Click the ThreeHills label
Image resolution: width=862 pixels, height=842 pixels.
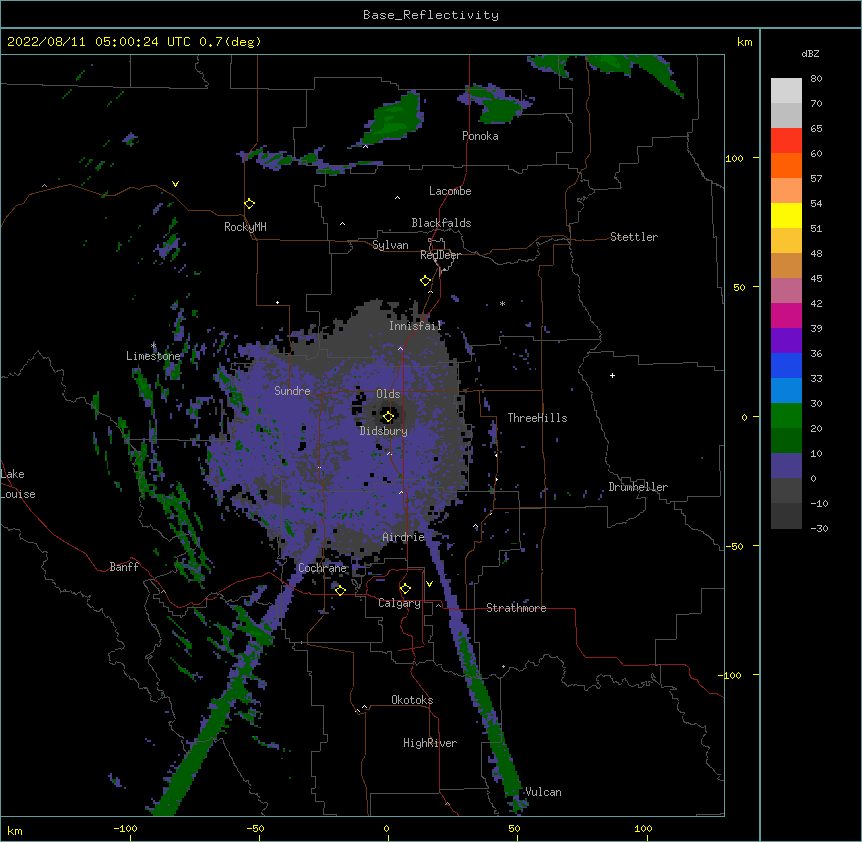[537, 418]
